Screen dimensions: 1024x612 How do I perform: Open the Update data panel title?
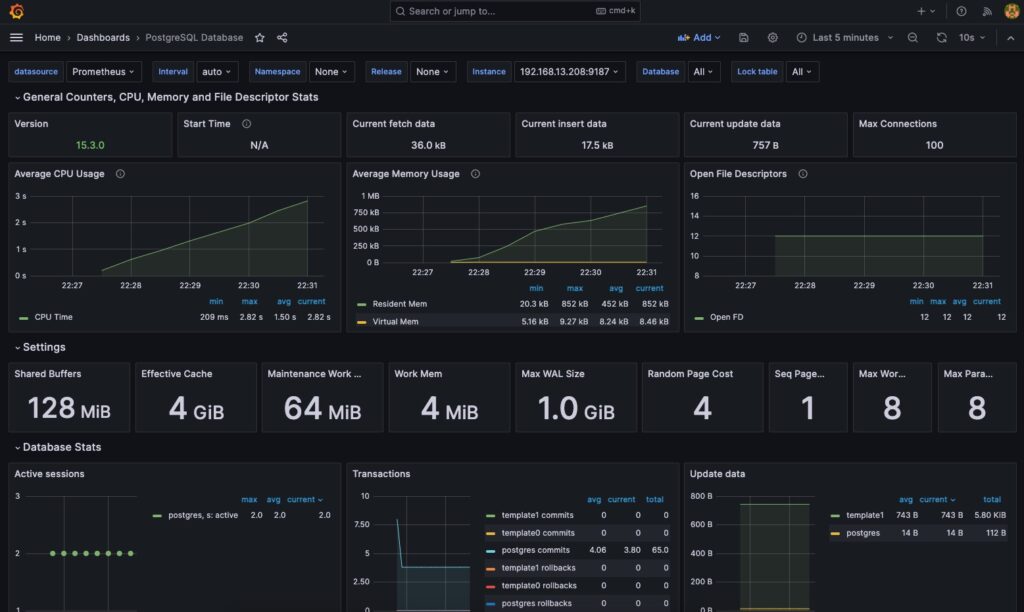(x=717, y=474)
